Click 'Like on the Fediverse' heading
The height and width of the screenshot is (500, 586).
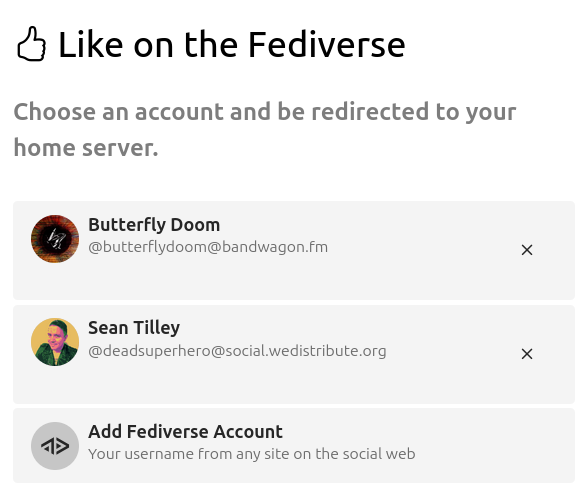[232, 44]
